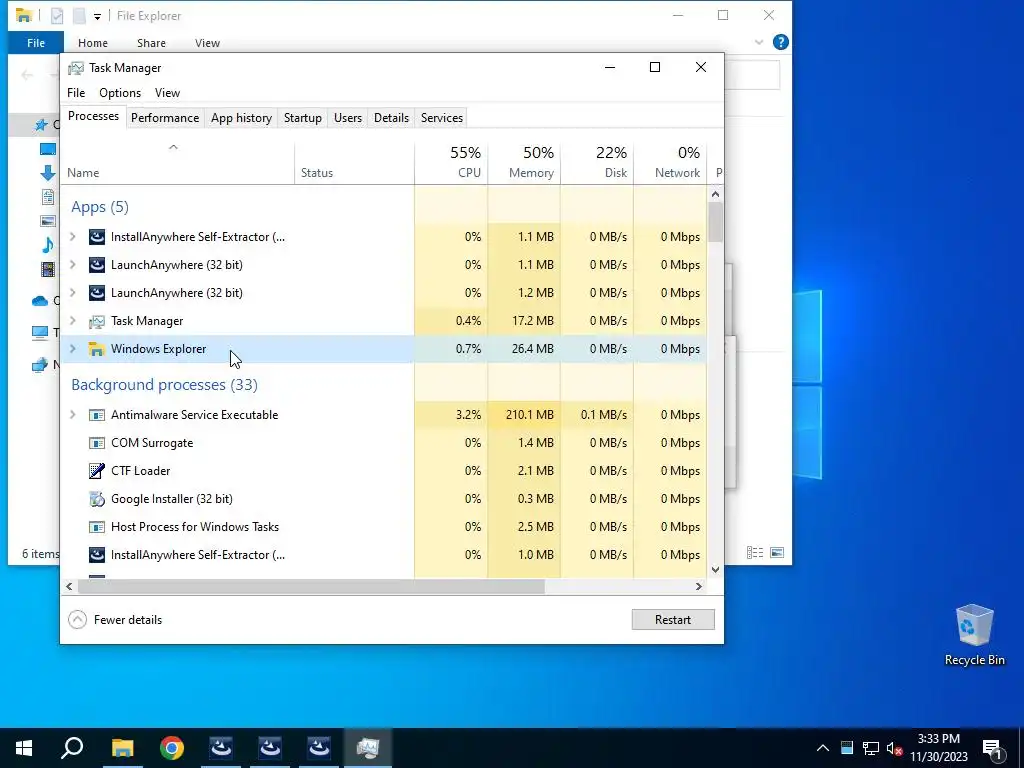This screenshot has width=1024, height=768.
Task: Click the Task Manager process row icon
Action: (x=97, y=321)
